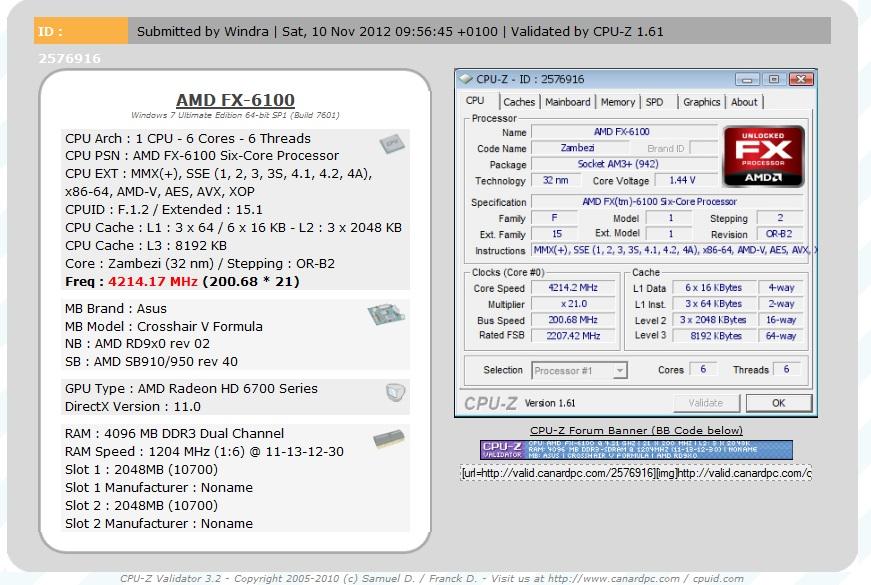Viewport: 871px width, 585px height.
Task: Click the Level 3 associativity 64-way
Action: coord(781,335)
